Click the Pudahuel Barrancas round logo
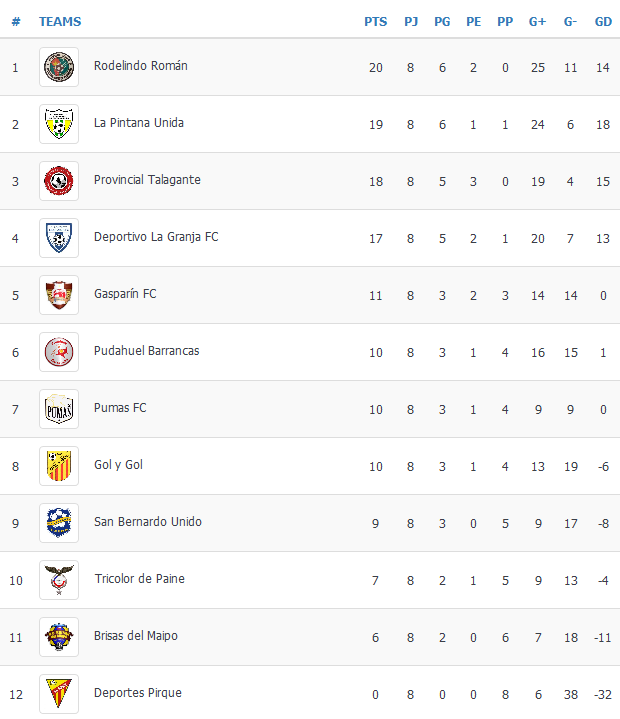The width and height of the screenshot is (620, 719). click(x=59, y=352)
